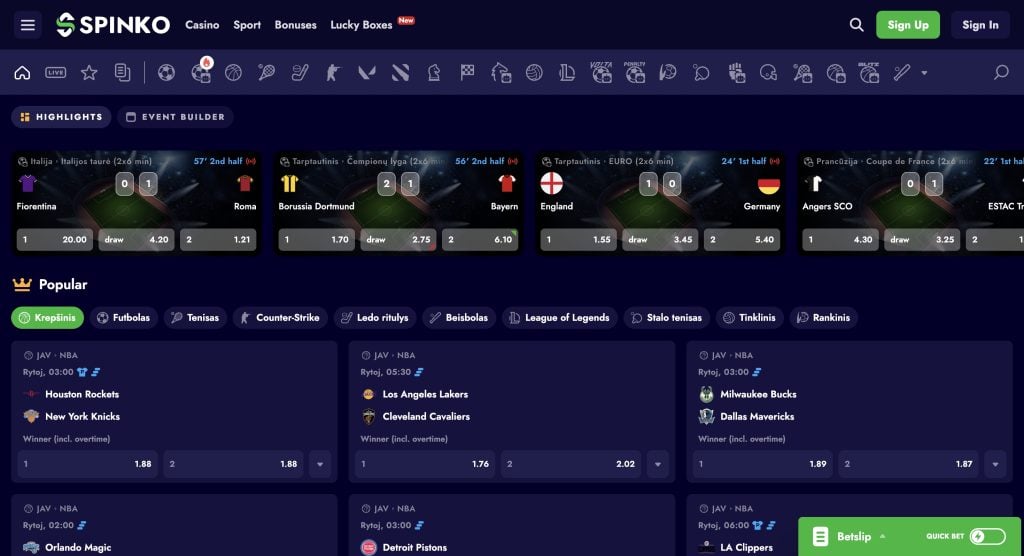Viewport: 1024px width, 556px height.
Task: Open the hamburger menu
Action: pyautogui.click(x=27, y=25)
